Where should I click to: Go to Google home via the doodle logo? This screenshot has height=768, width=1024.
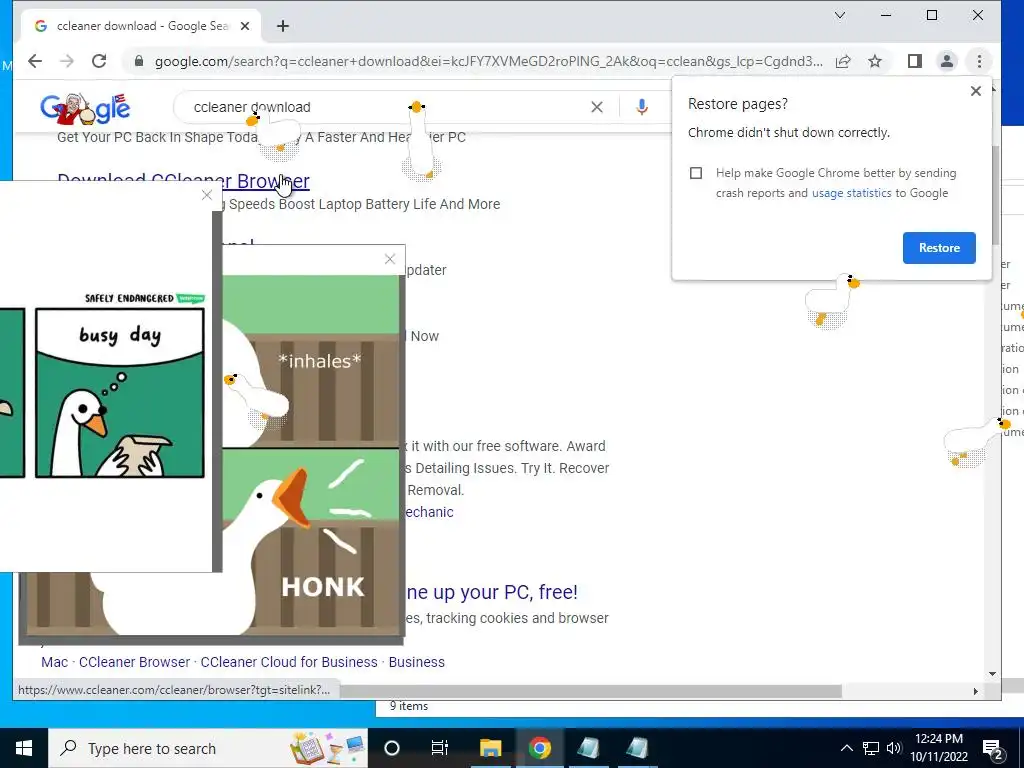(85, 108)
